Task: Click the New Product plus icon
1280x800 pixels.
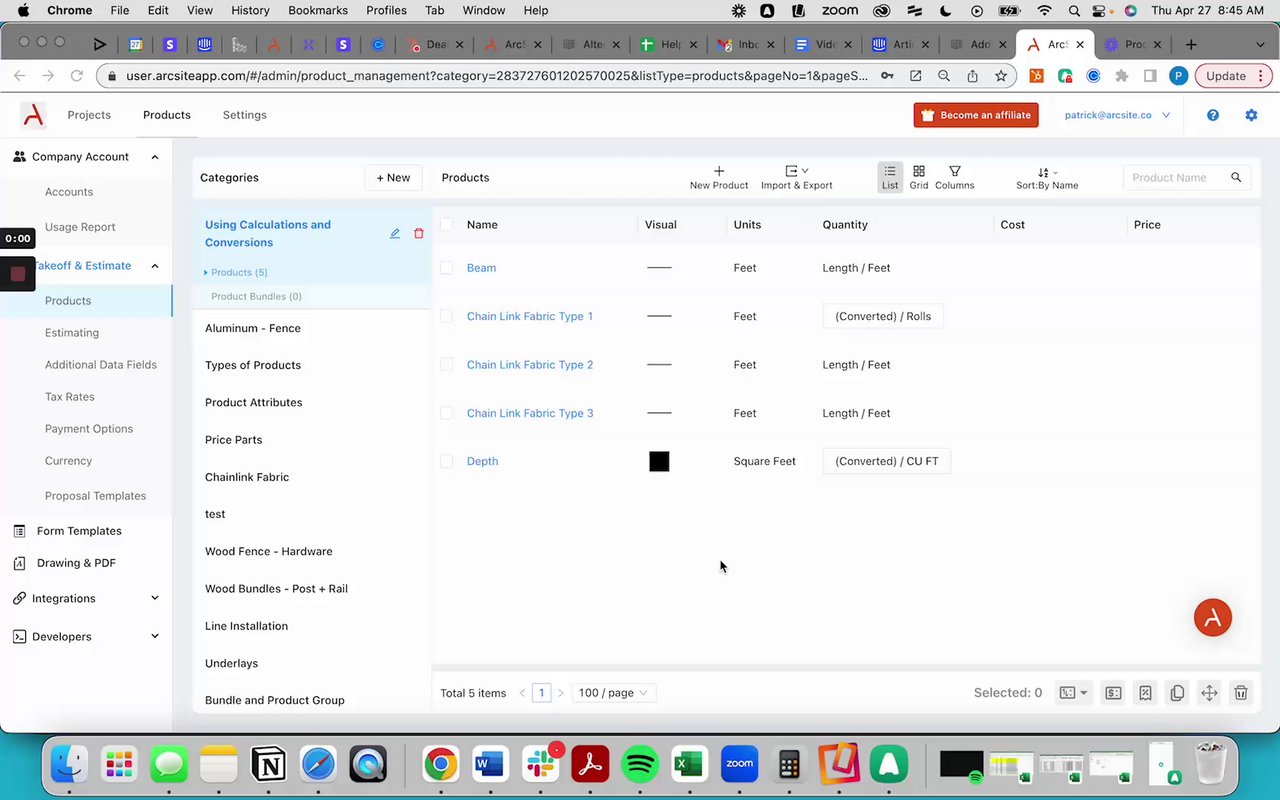Action: tap(719, 171)
